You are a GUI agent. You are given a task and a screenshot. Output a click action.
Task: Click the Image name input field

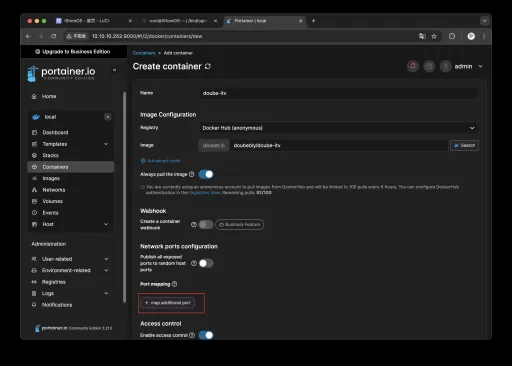pyautogui.click(x=339, y=145)
